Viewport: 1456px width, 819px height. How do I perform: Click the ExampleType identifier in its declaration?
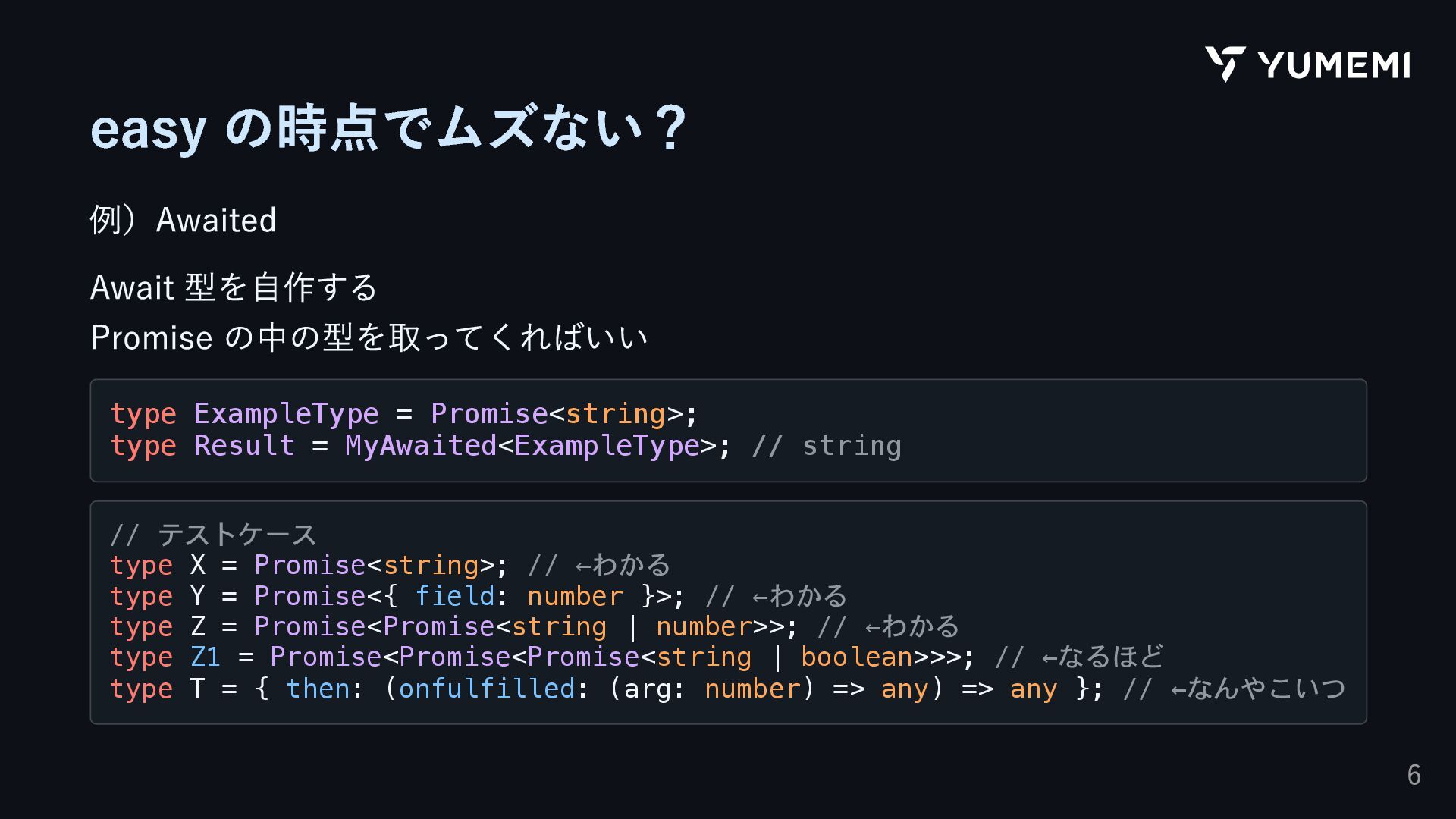(x=286, y=414)
